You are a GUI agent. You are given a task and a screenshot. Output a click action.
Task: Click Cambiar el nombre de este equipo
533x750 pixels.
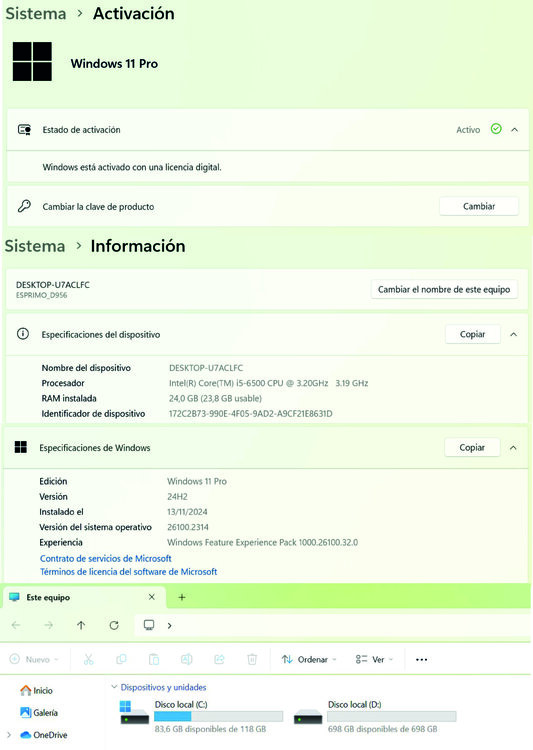pyautogui.click(x=444, y=289)
